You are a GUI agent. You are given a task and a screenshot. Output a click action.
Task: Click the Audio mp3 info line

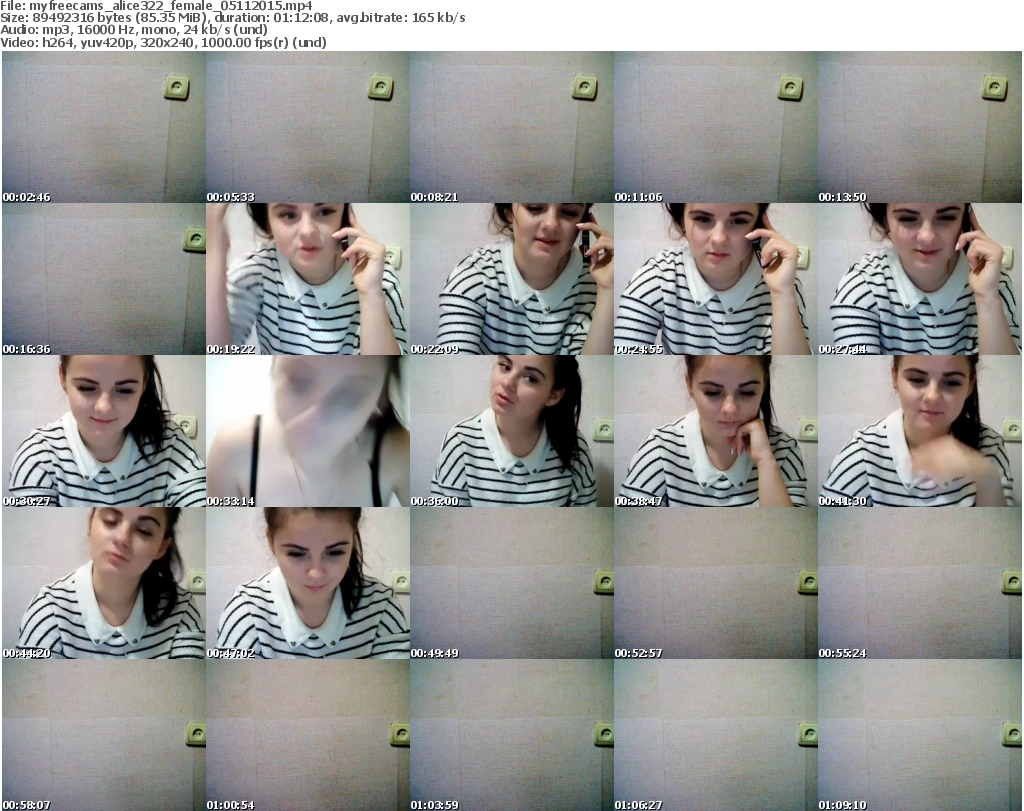(134, 30)
